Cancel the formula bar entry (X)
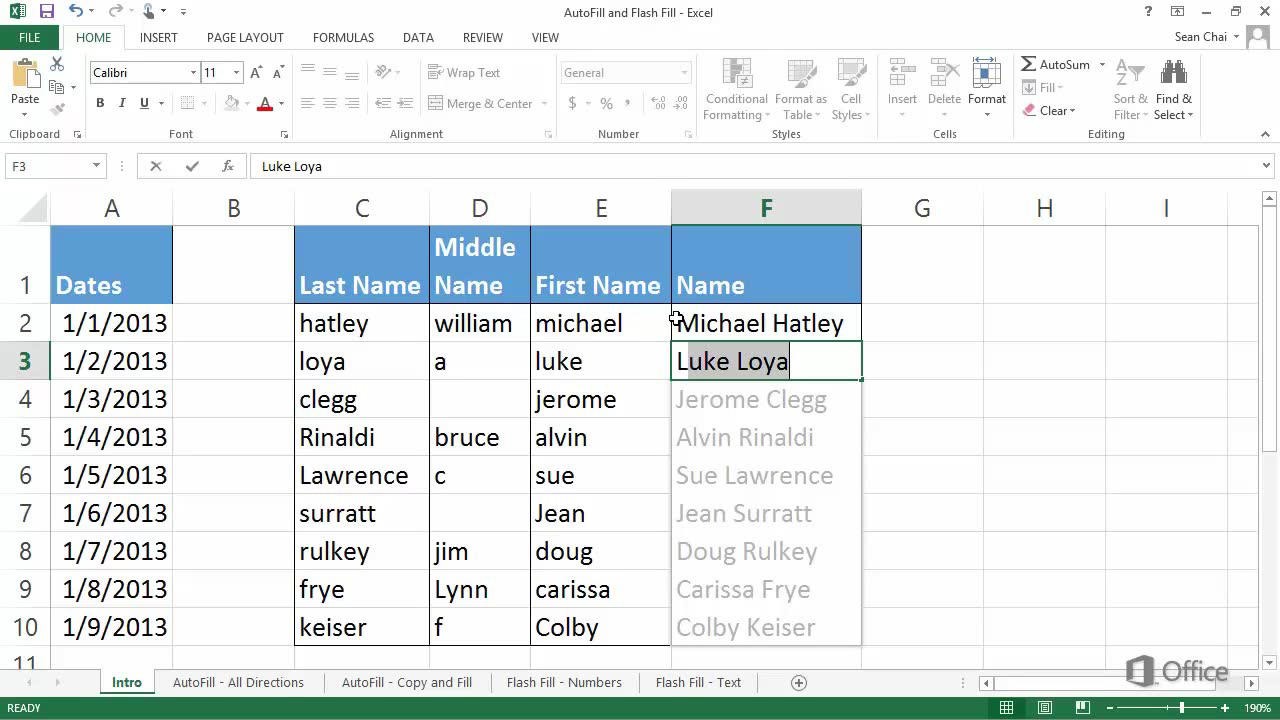 [156, 166]
